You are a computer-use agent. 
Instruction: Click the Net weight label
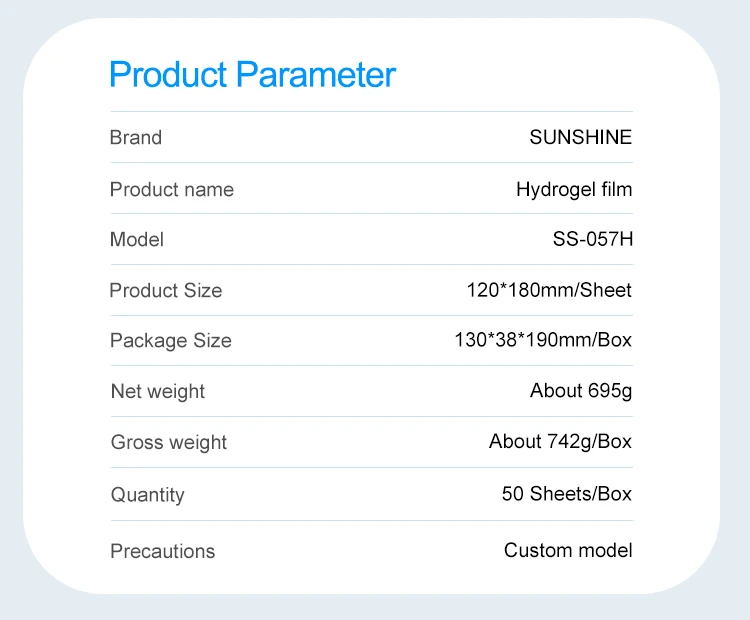coord(157,392)
